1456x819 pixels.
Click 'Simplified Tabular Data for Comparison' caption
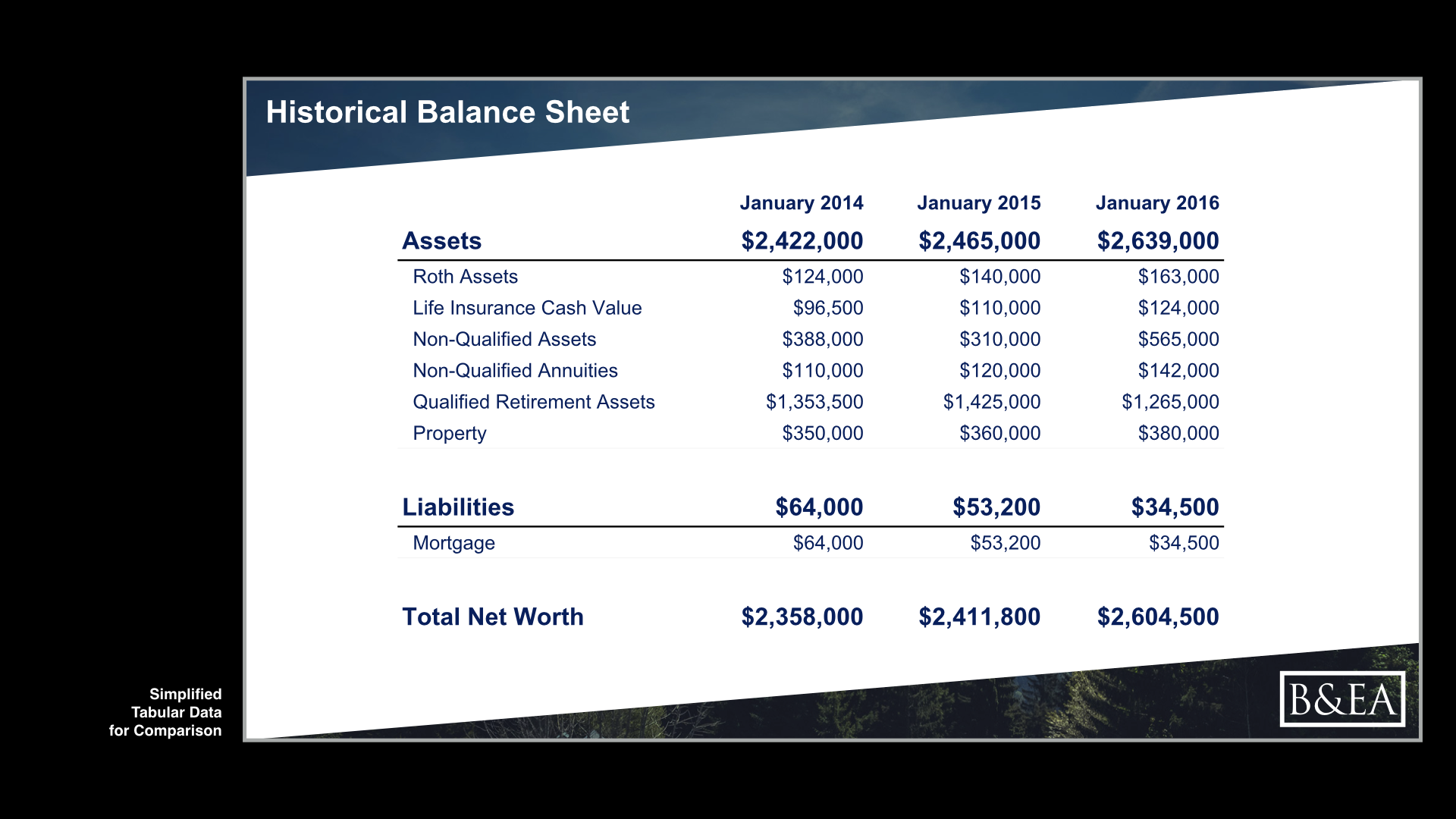[x=165, y=712]
